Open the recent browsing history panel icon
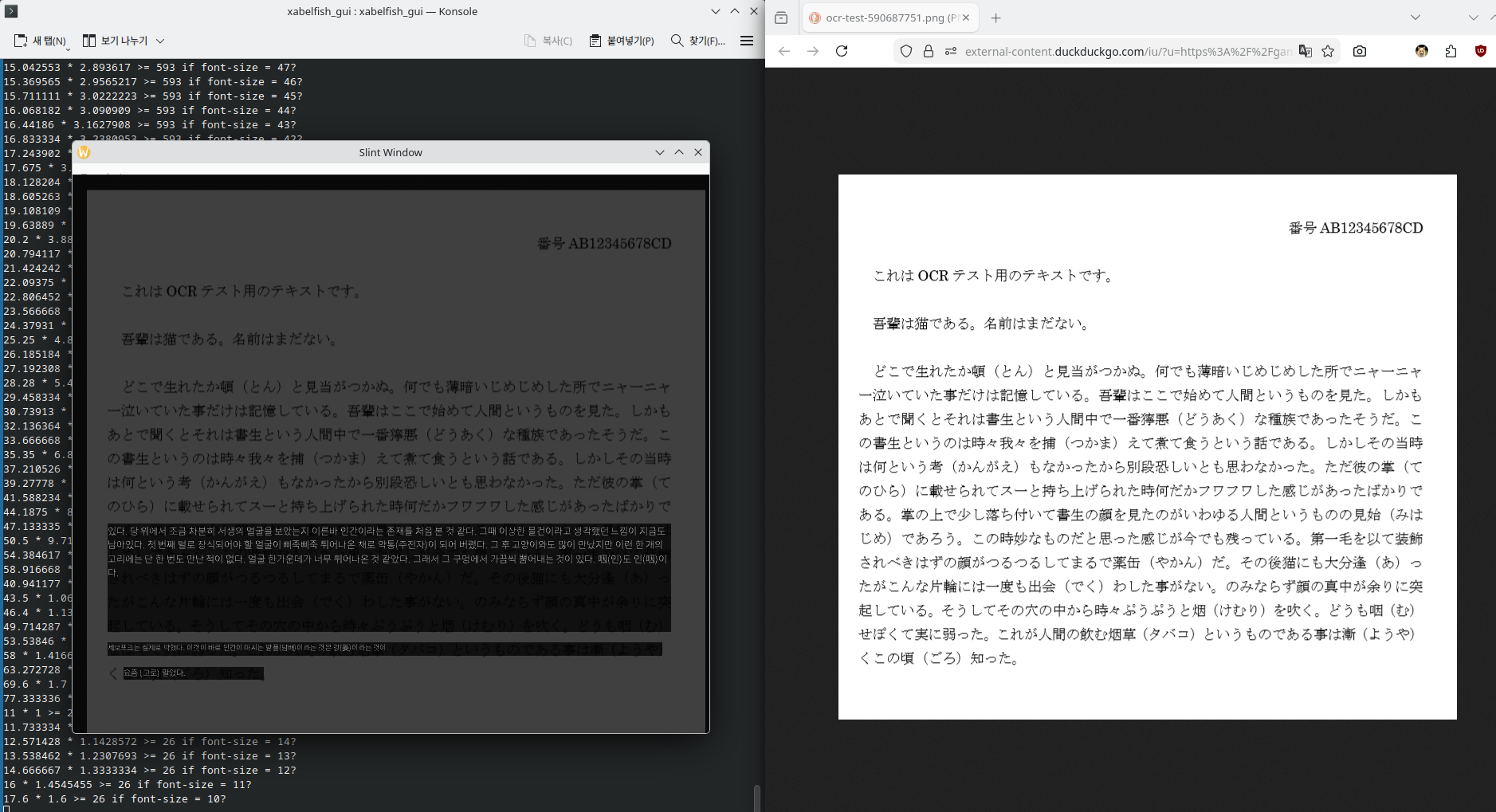 click(x=781, y=18)
